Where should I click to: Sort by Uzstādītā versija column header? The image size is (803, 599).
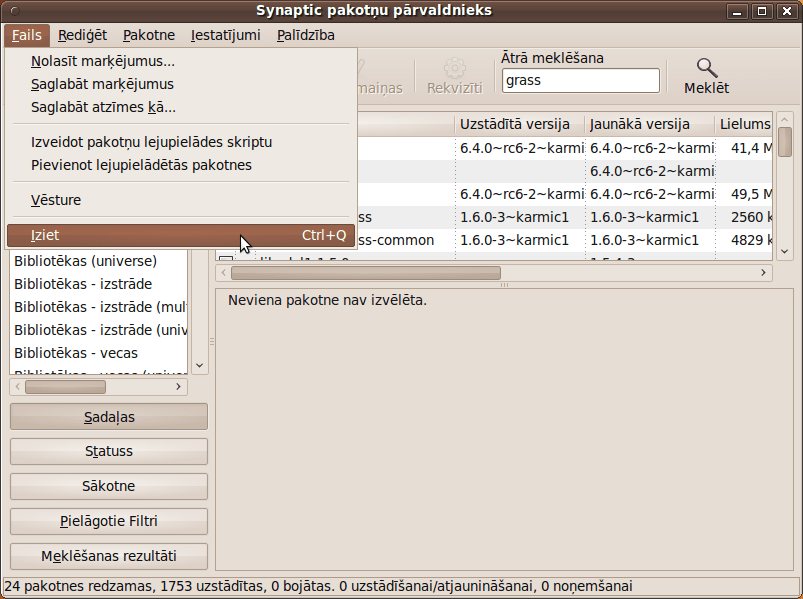519,124
